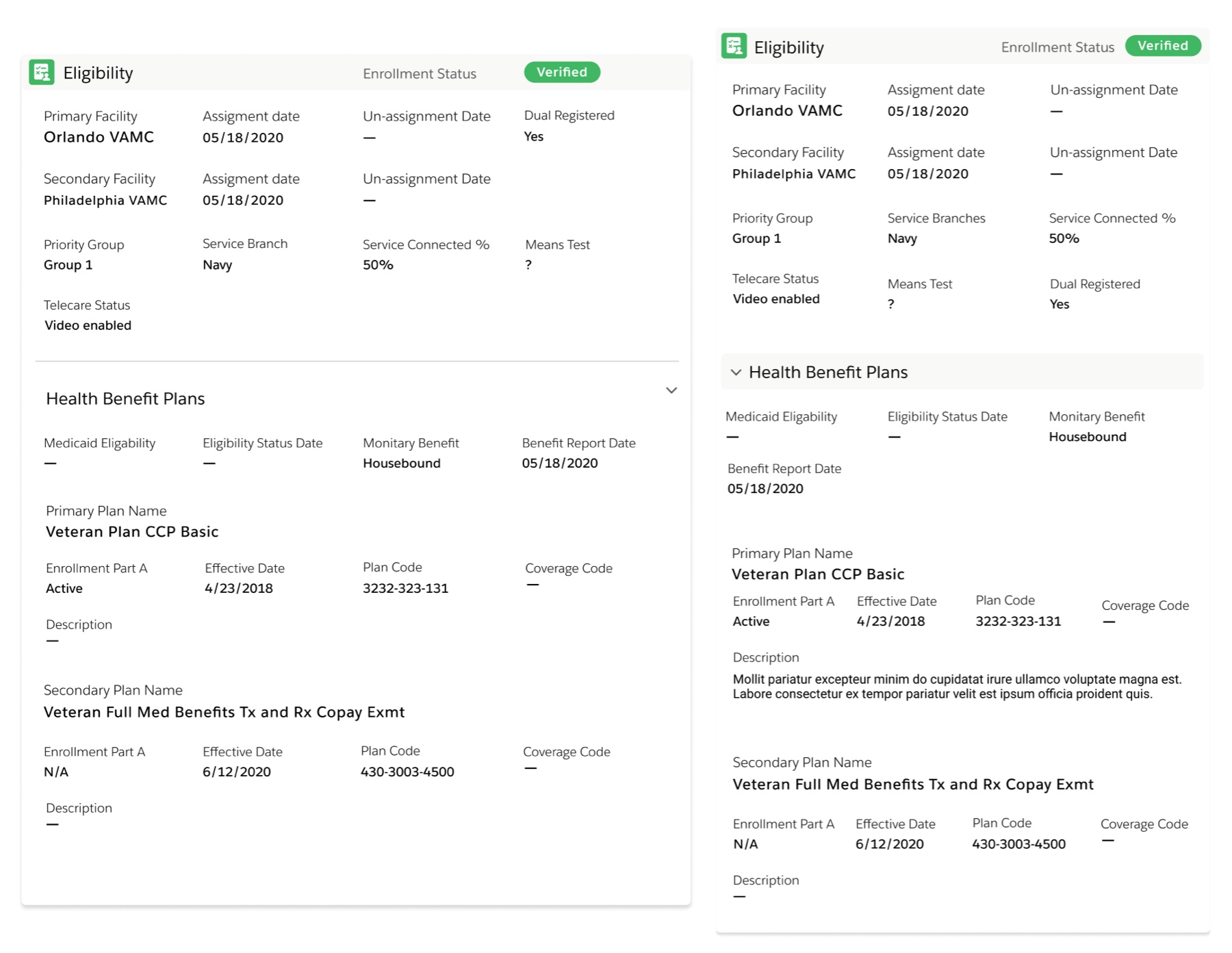Image resolution: width=1232 pixels, height=953 pixels.
Task: Click the 'Primary Plan Name' label in the narrow card
Action: 792,553
